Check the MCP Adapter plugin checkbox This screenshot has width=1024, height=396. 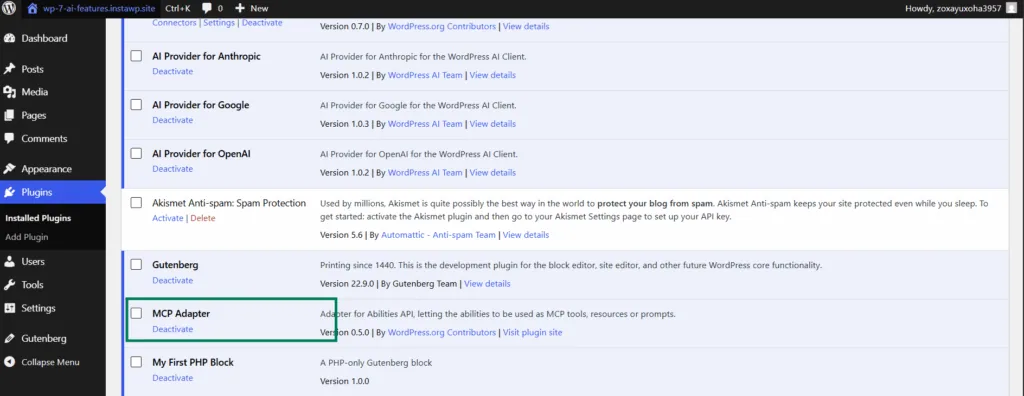tap(136, 314)
